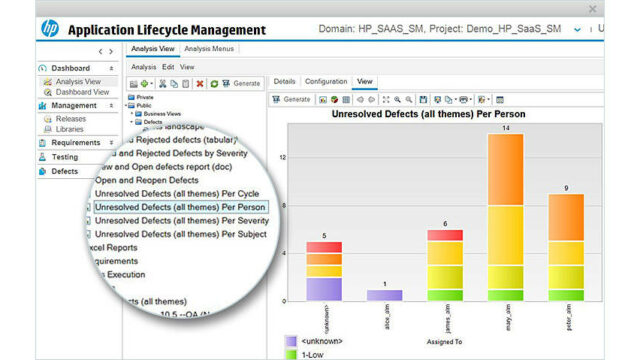Click the sidebar forward chevron

tap(111, 51)
